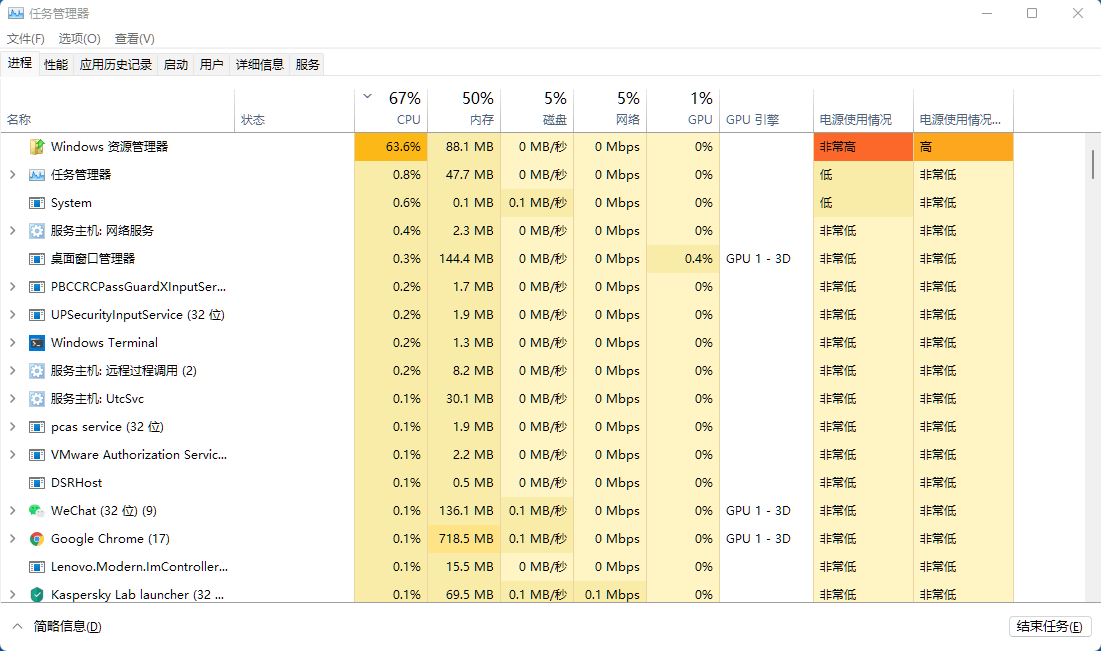The height and width of the screenshot is (651, 1101).
Task: Expand the WeChat (32 位) process group
Action: 13,511
